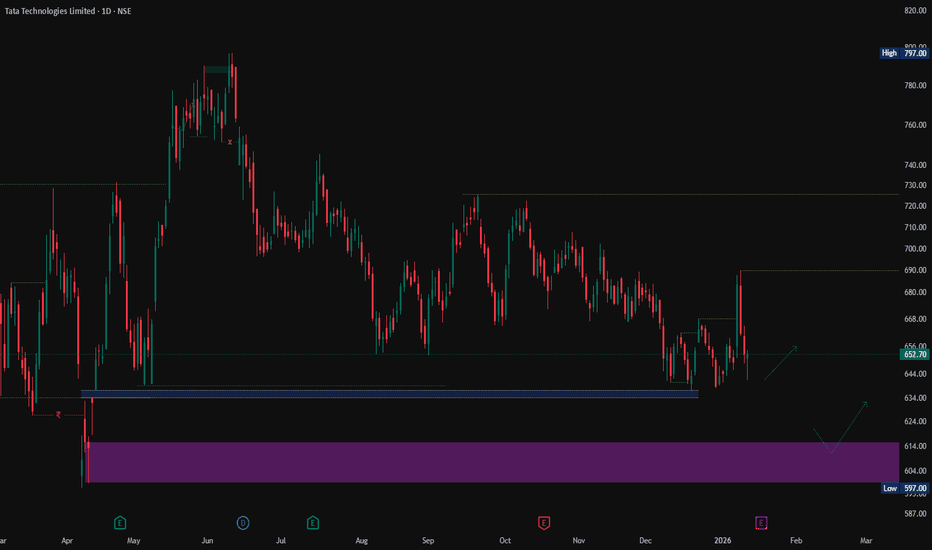Select the red marker left of the April low

[59, 414]
